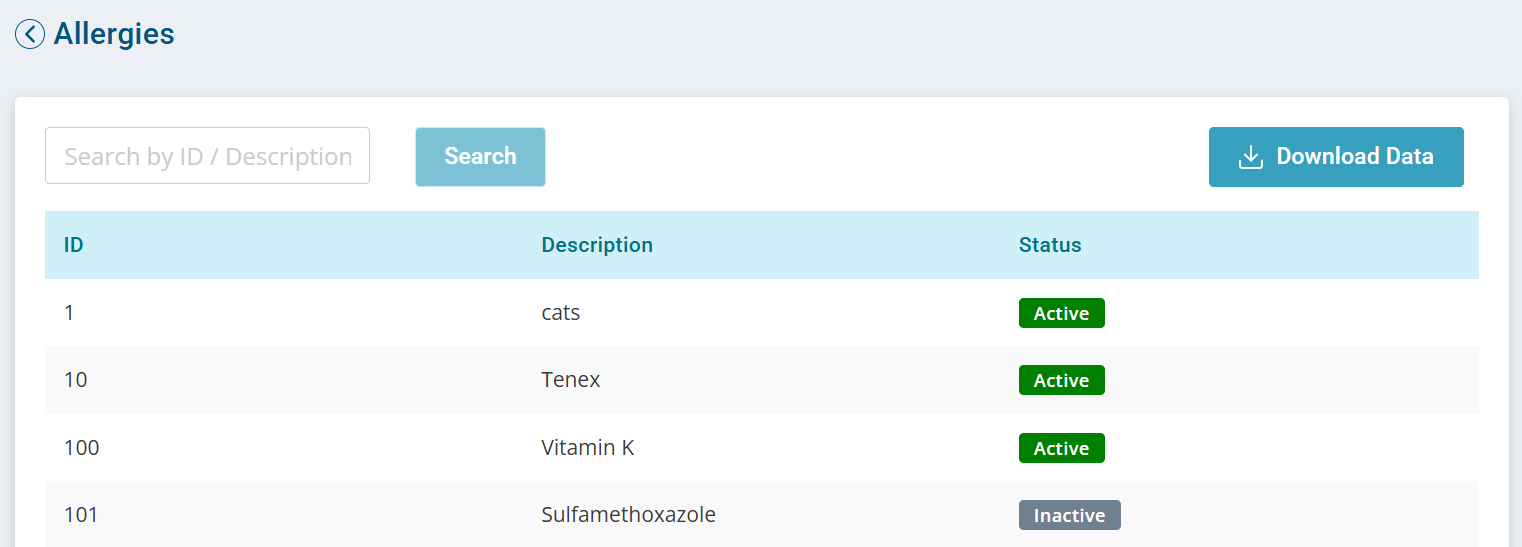Click the Active badge for cats
Screen dimensions: 1522x547
click(x=1062, y=313)
